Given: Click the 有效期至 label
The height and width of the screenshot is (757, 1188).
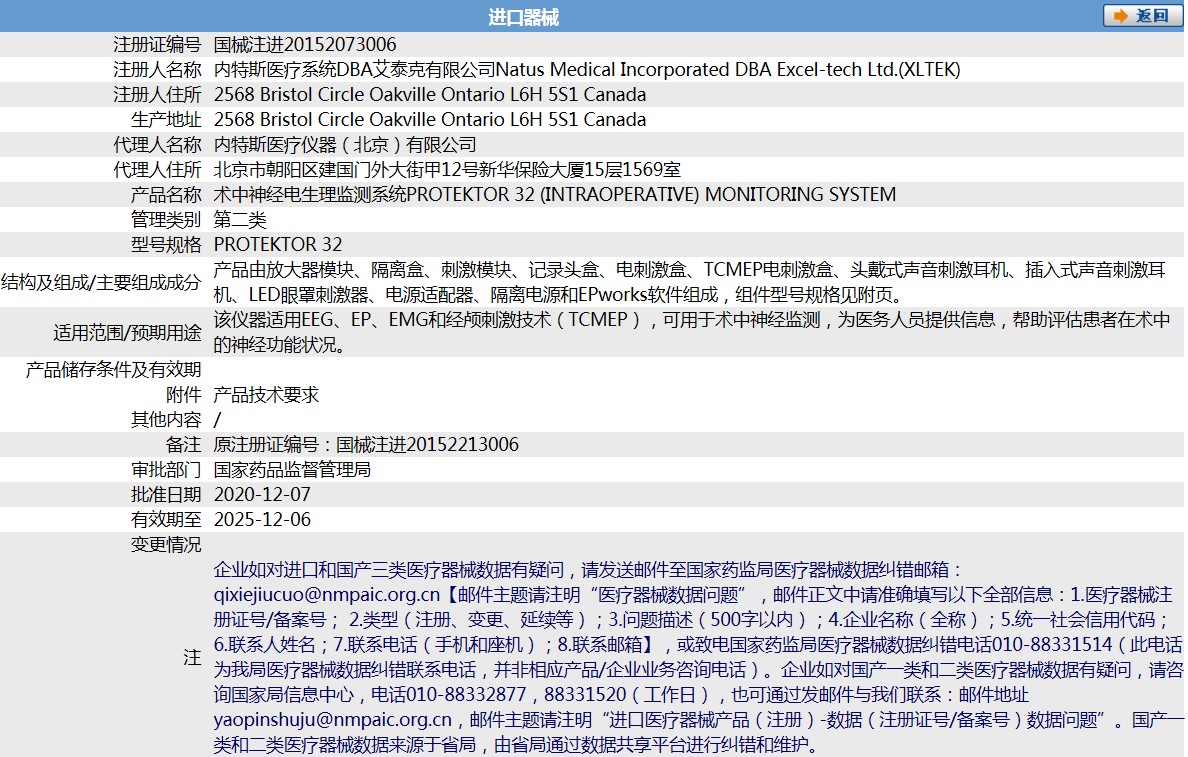Looking at the screenshot, I should 166,519.
